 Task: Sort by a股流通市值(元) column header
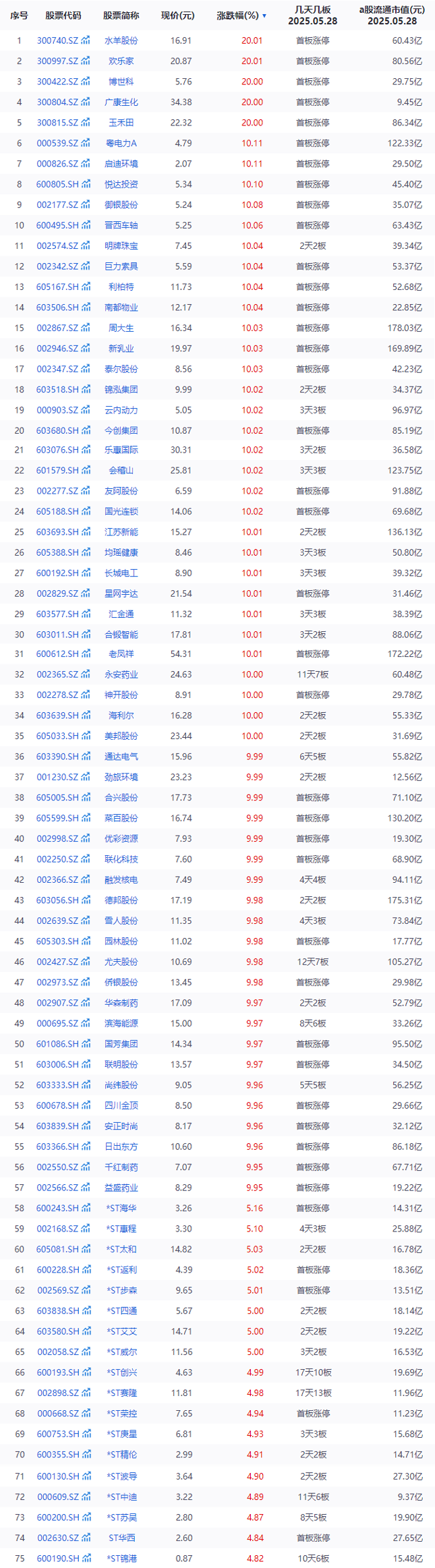pyautogui.click(x=392, y=10)
